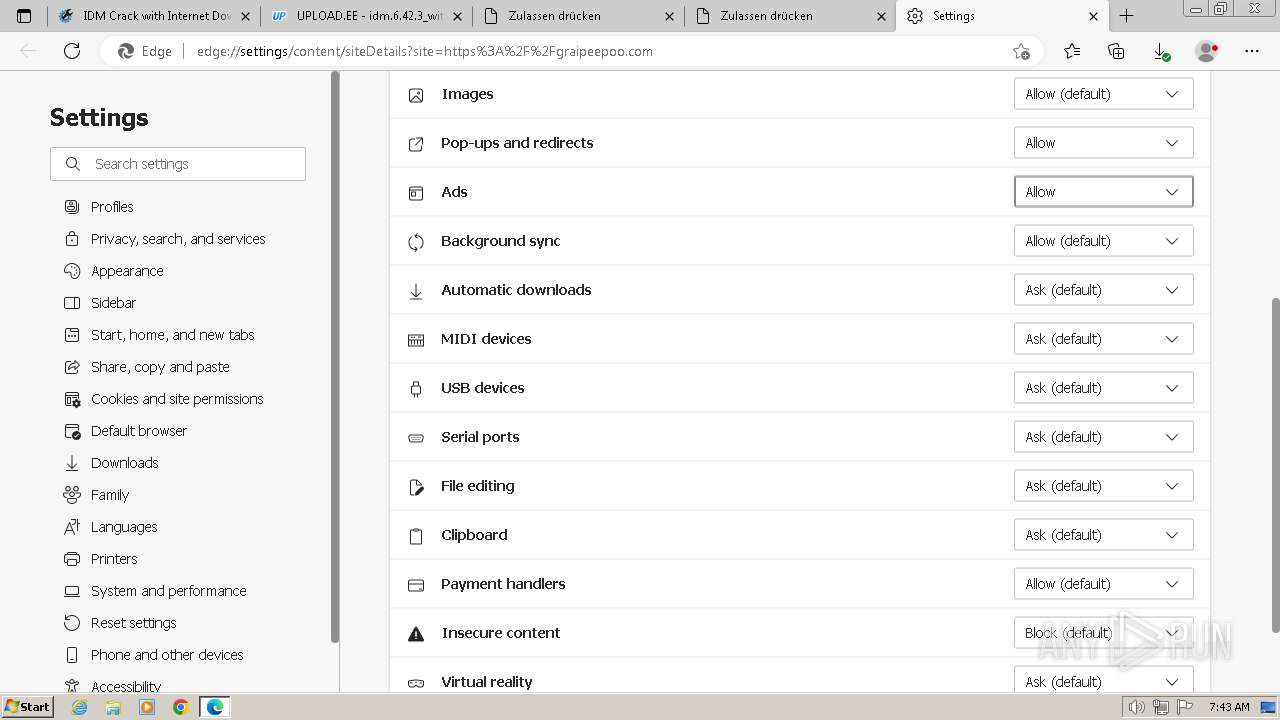Open Share, copy and paste settings

point(160,367)
